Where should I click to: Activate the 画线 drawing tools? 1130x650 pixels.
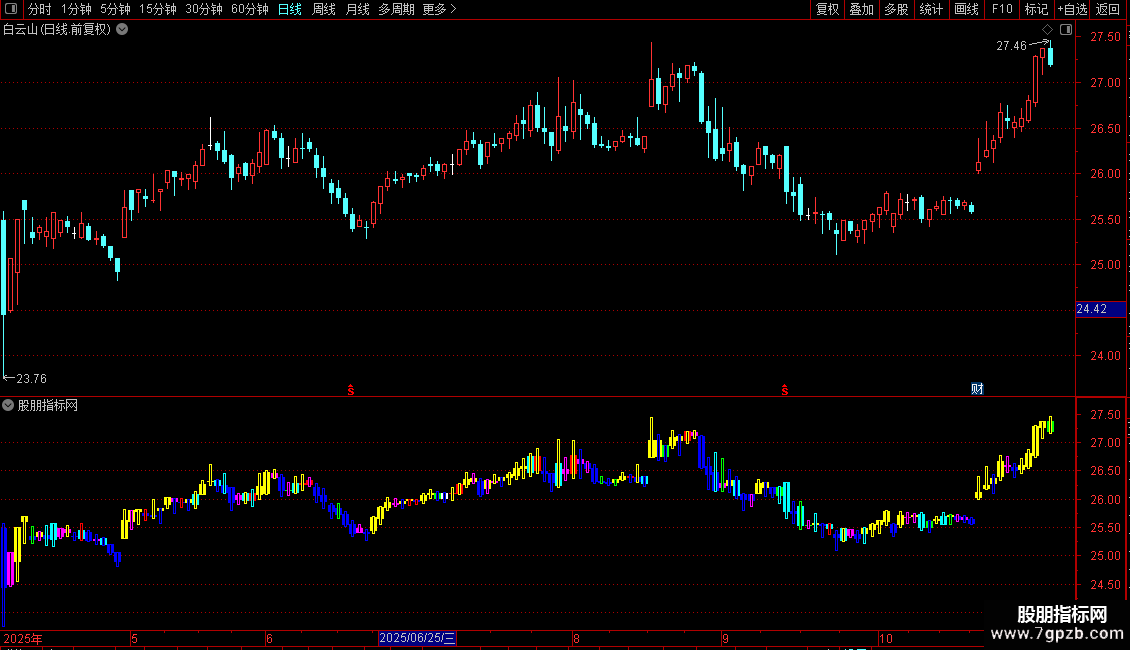[x=966, y=9]
